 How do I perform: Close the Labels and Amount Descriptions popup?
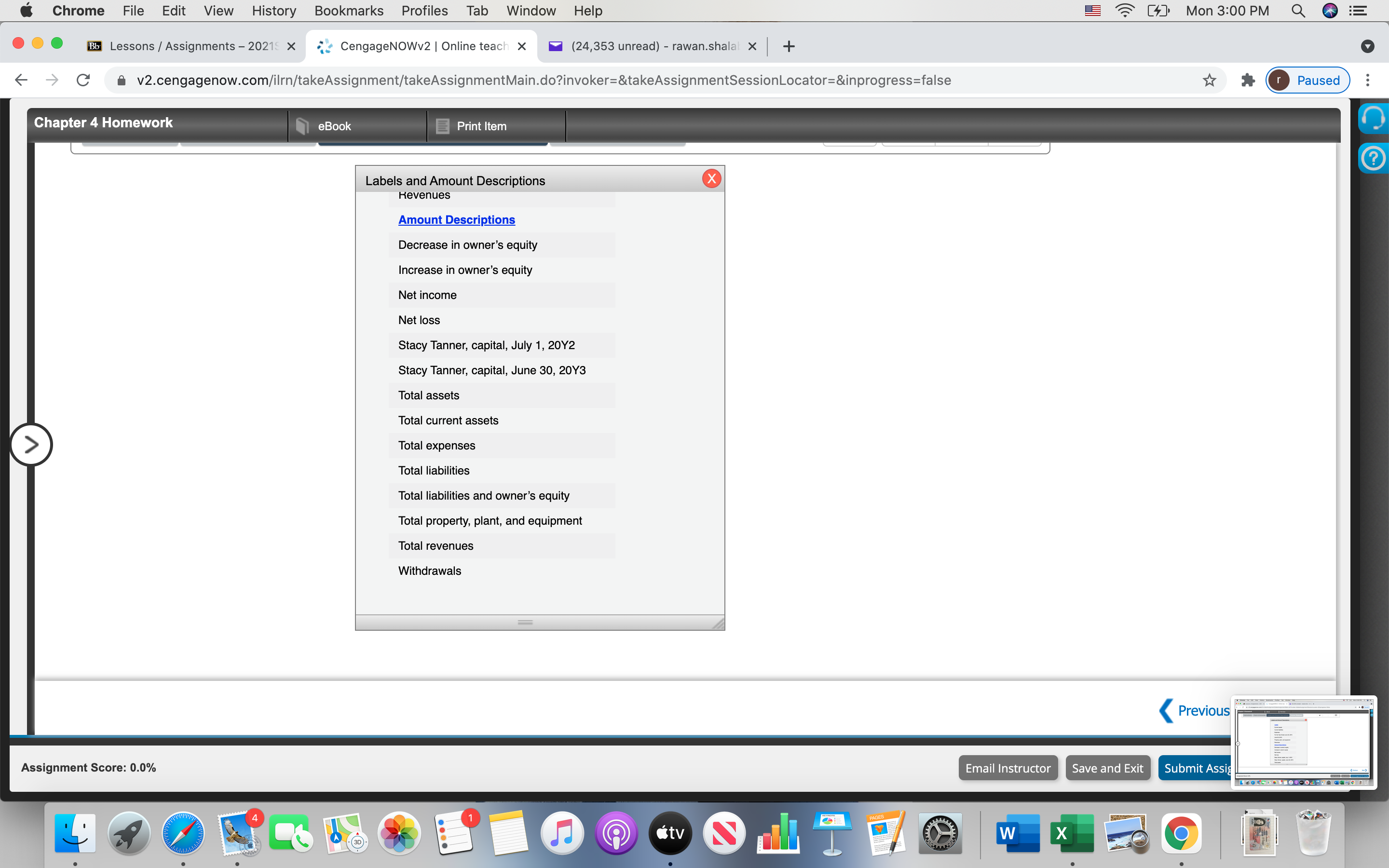pos(711,178)
